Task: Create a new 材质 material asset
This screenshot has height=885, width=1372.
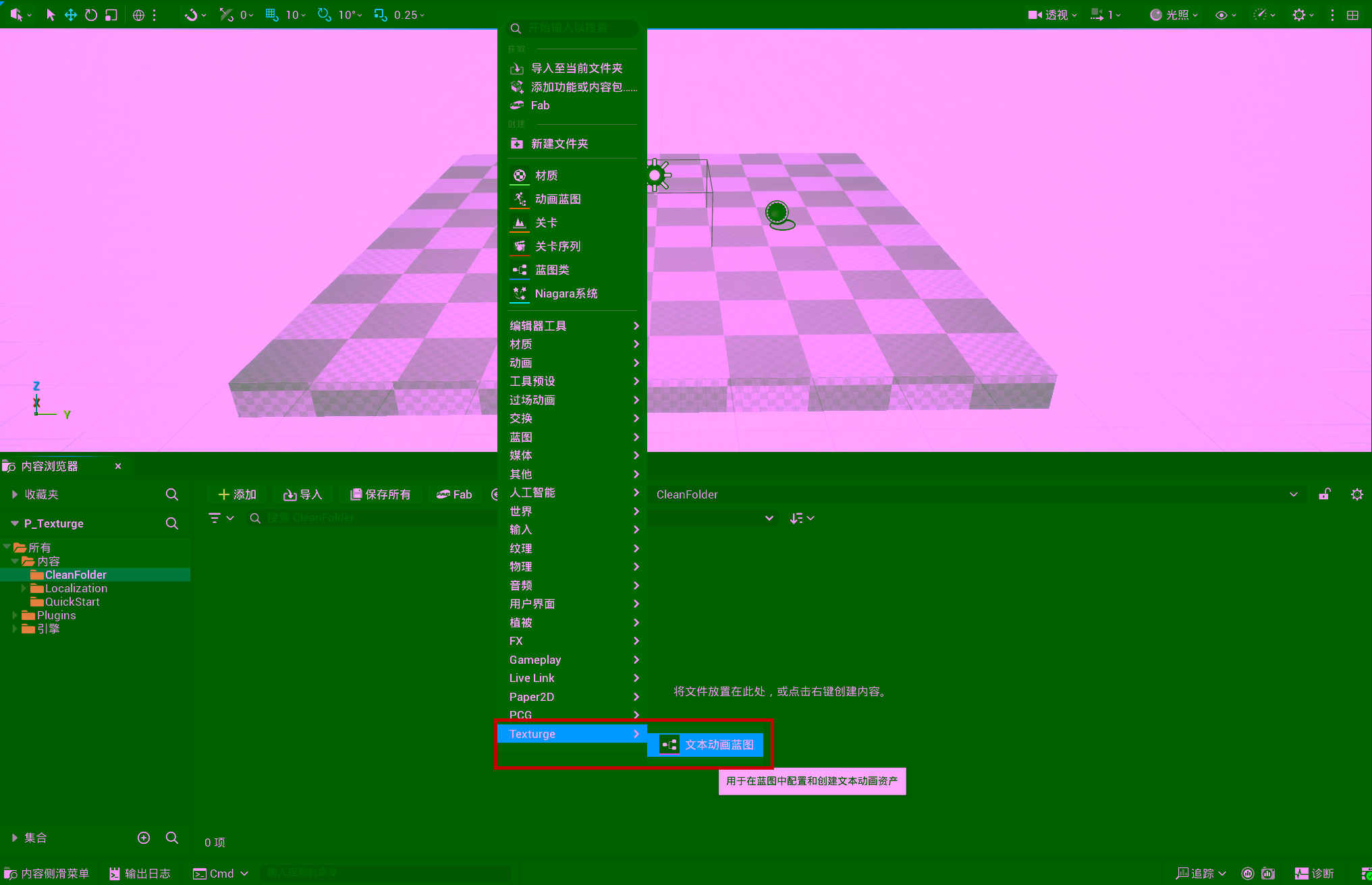Action: click(572, 175)
